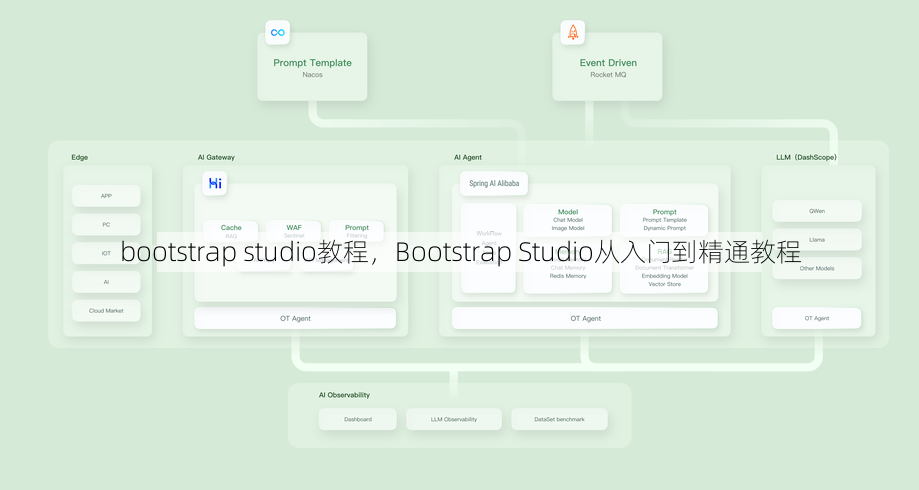919x490 pixels.
Task: Open the Cache box in AI Gateway
Action: click(231, 231)
